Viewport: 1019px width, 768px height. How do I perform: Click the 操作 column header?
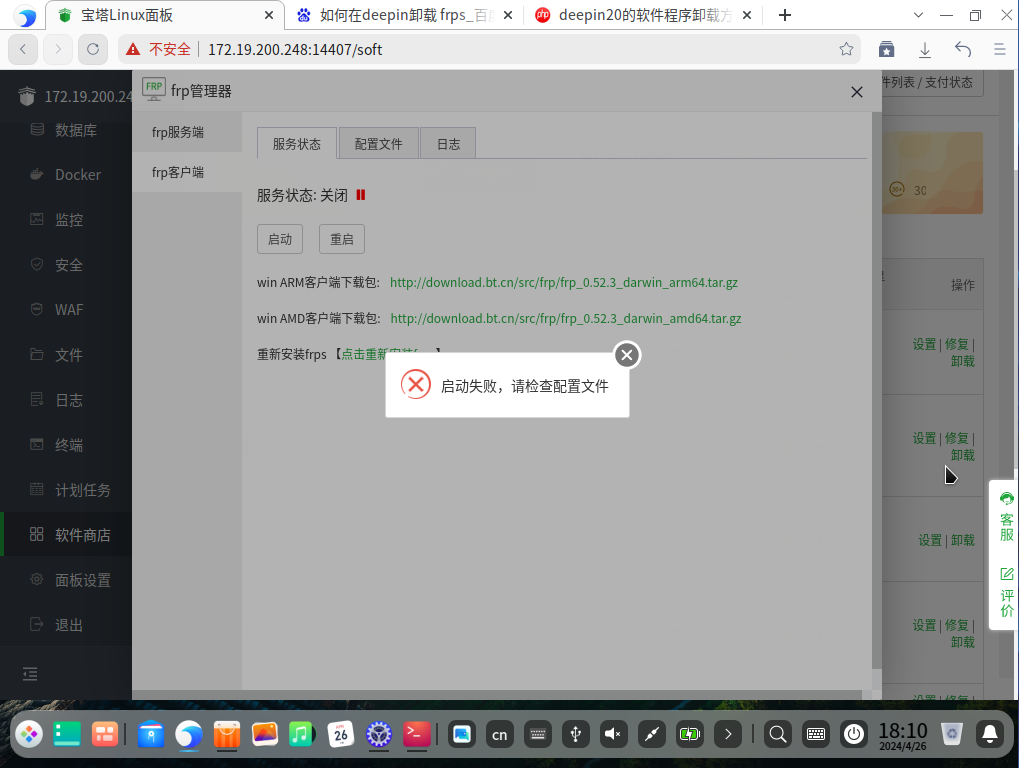[x=962, y=285]
